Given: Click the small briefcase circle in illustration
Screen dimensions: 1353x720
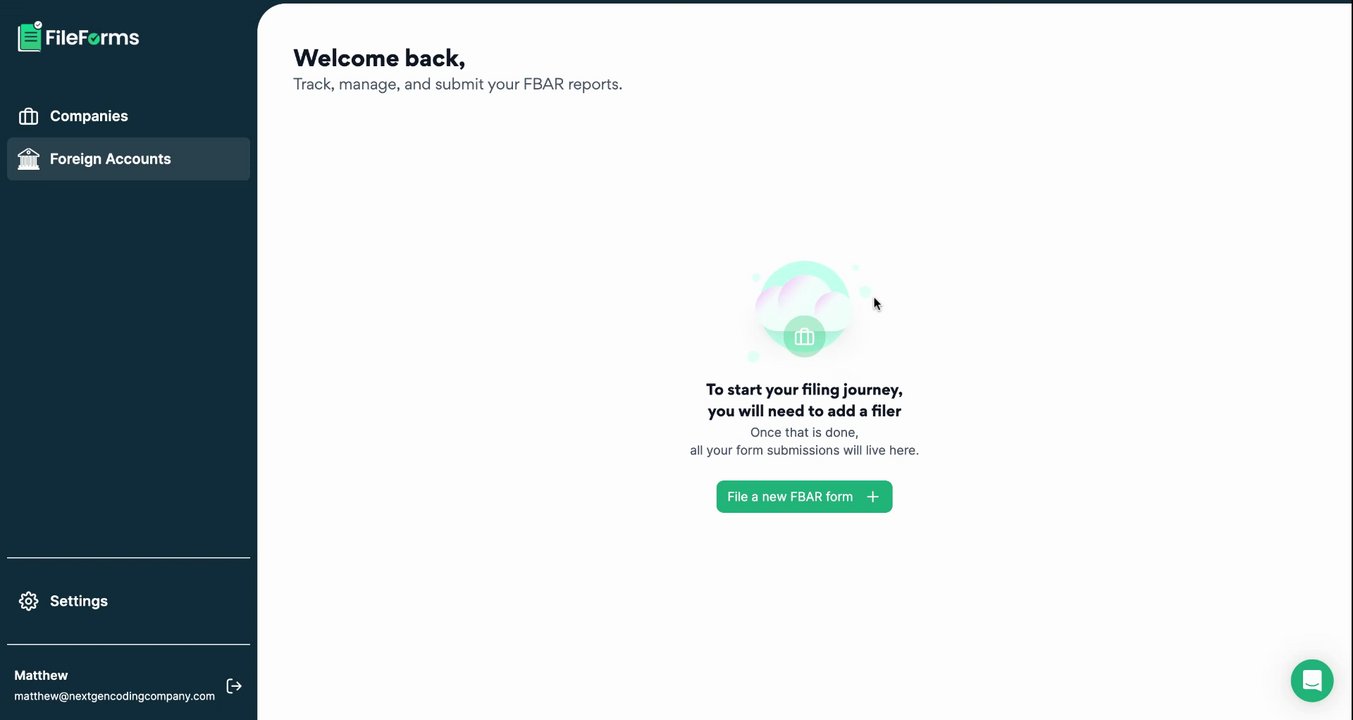Looking at the screenshot, I should pos(804,337).
